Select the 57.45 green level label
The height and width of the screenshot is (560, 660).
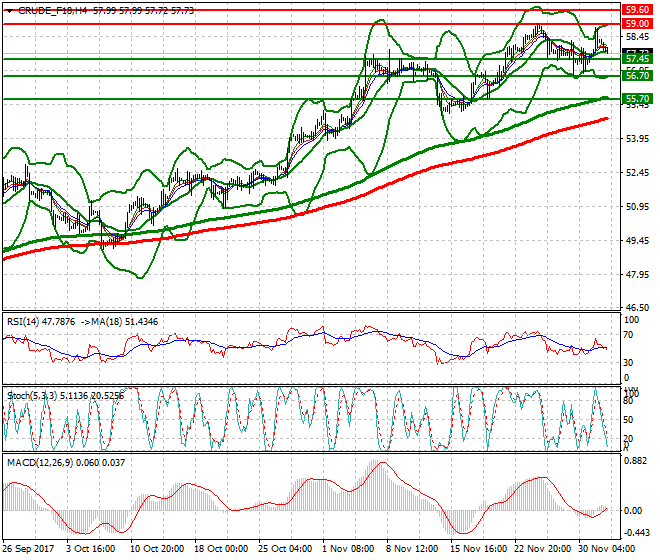[637, 59]
